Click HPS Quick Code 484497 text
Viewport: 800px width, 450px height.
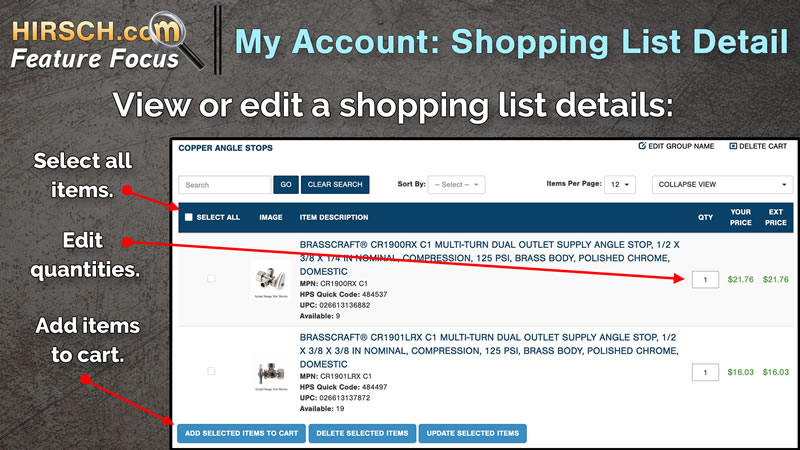point(343,387)
